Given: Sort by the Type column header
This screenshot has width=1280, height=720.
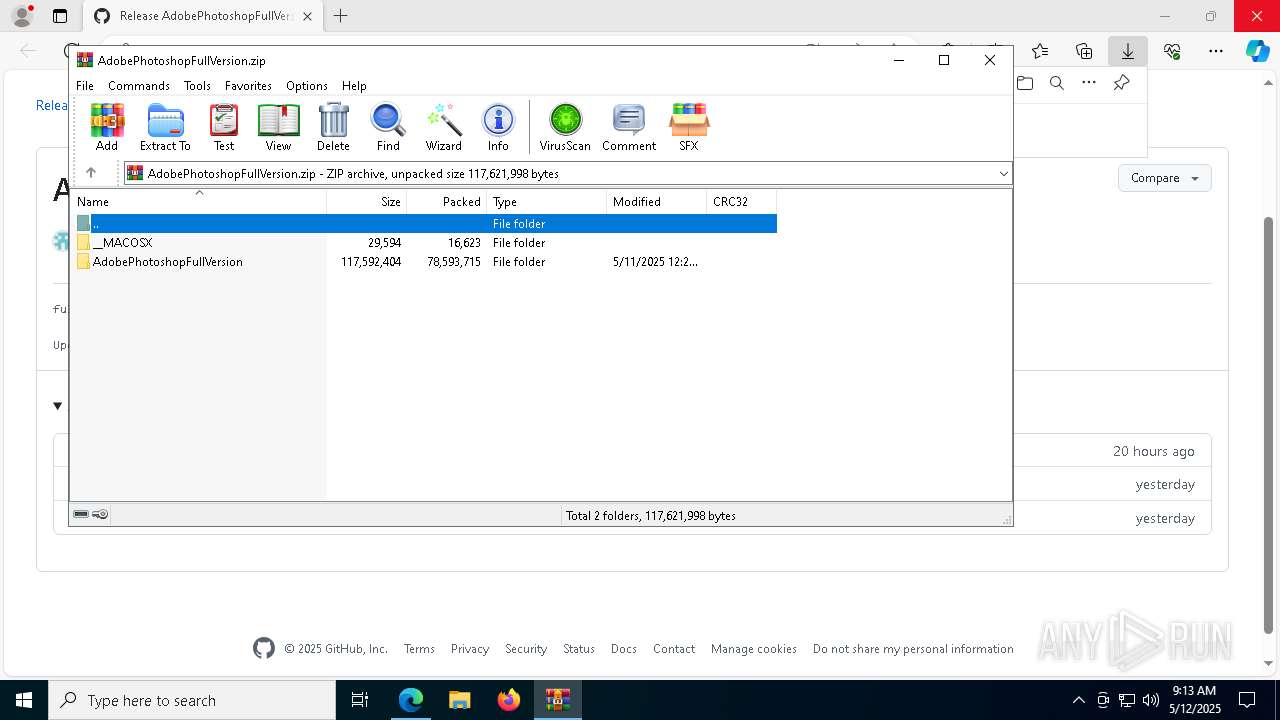Looking at the screenshot, I should click(x=546, y=202).
